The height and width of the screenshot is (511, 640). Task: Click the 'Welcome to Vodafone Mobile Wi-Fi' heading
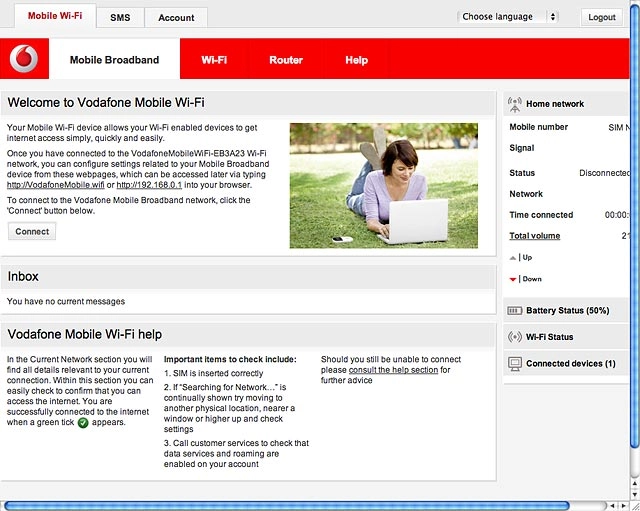(x=106, y=102)
